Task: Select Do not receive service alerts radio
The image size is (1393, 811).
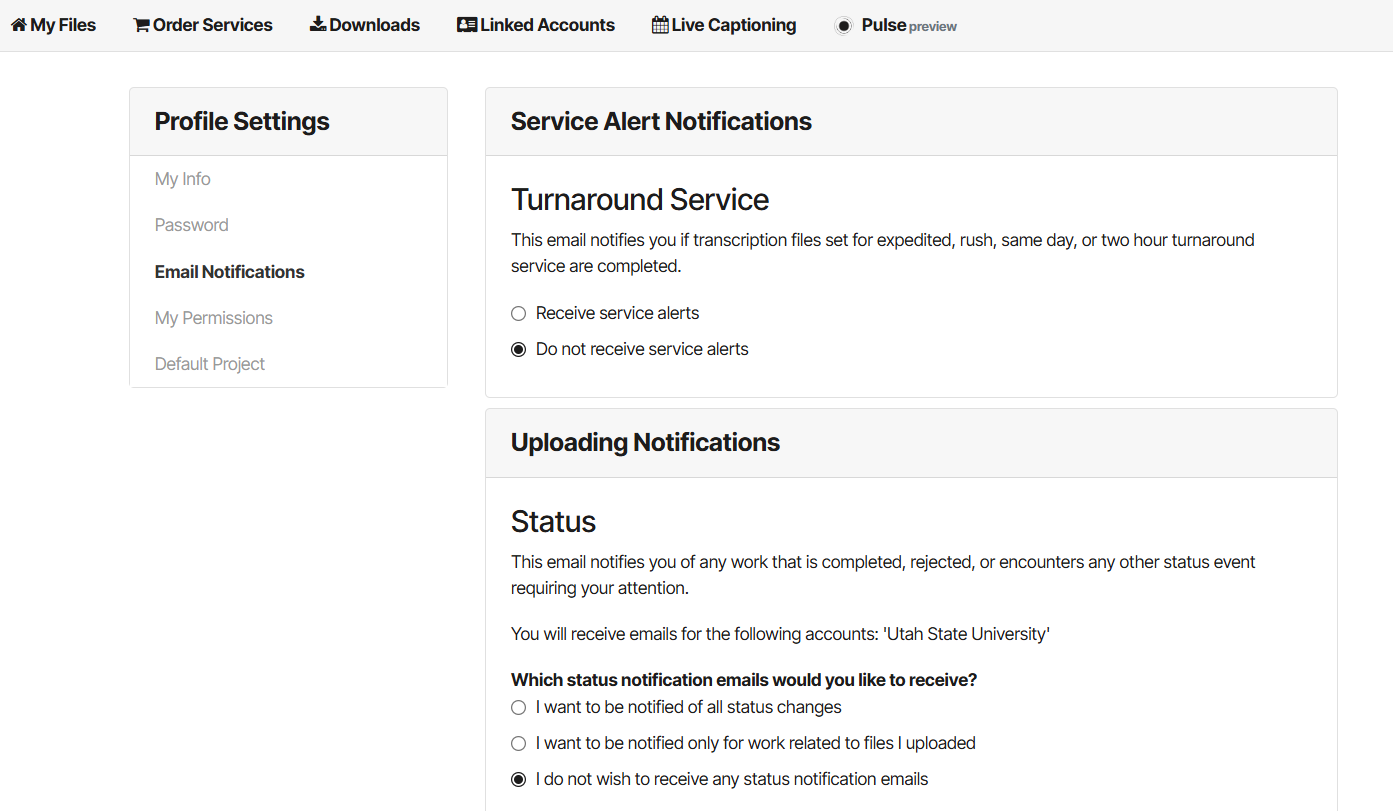Action: coord(518,350)
